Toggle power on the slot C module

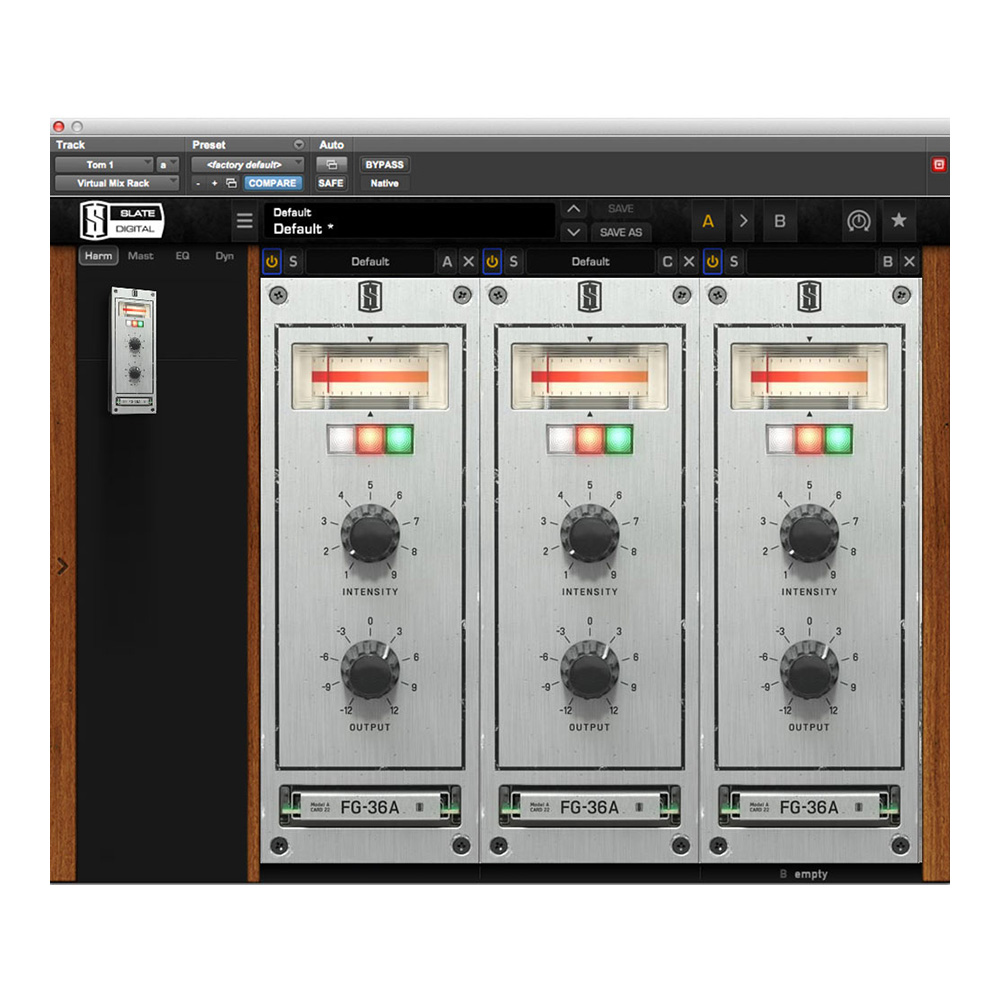pyautogui.click(x=492, y=261)
